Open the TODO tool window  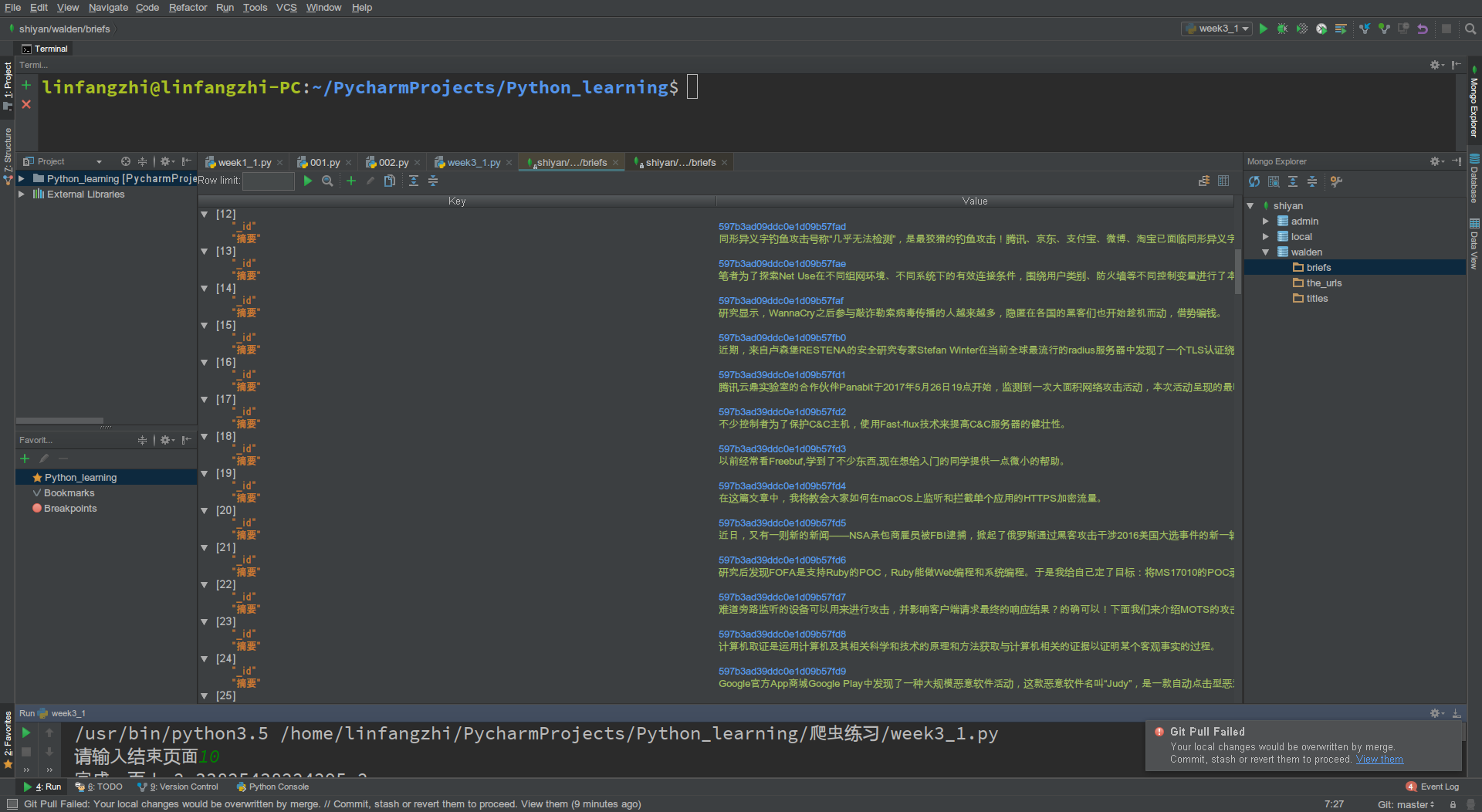tap(99, 787)
